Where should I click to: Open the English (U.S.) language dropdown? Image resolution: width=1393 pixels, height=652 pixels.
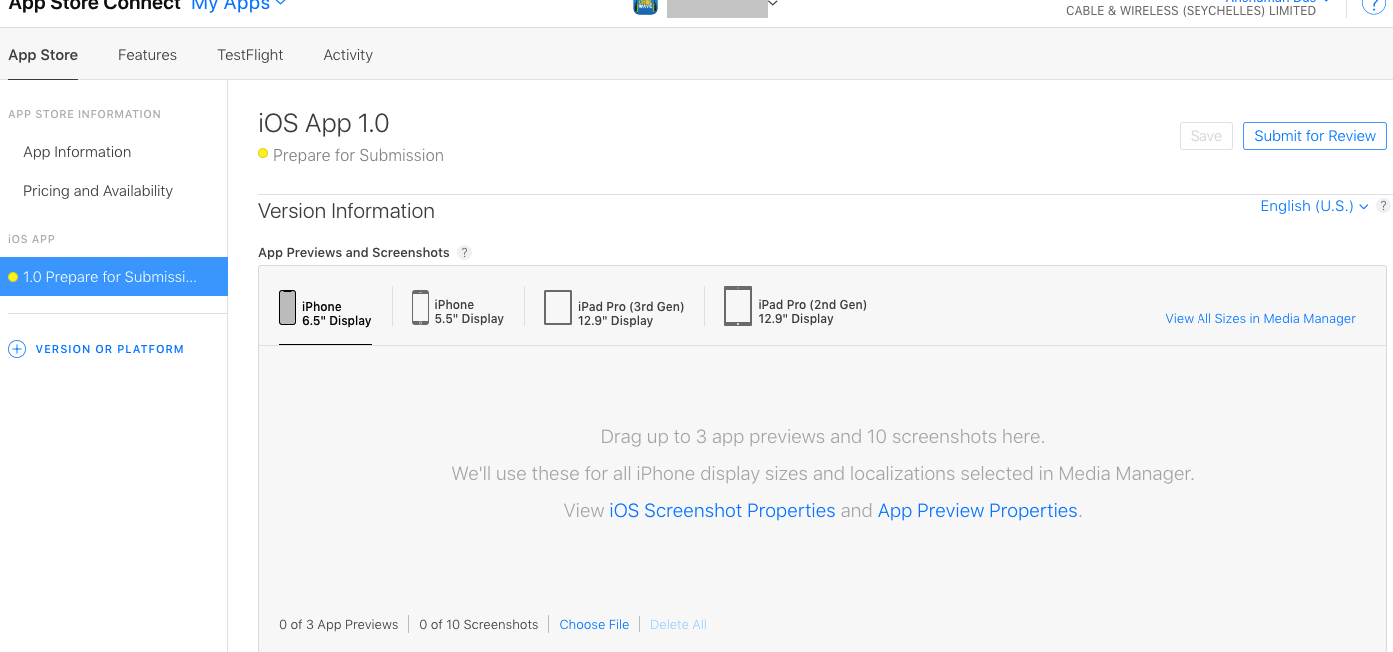click(x=1314, y=206)
